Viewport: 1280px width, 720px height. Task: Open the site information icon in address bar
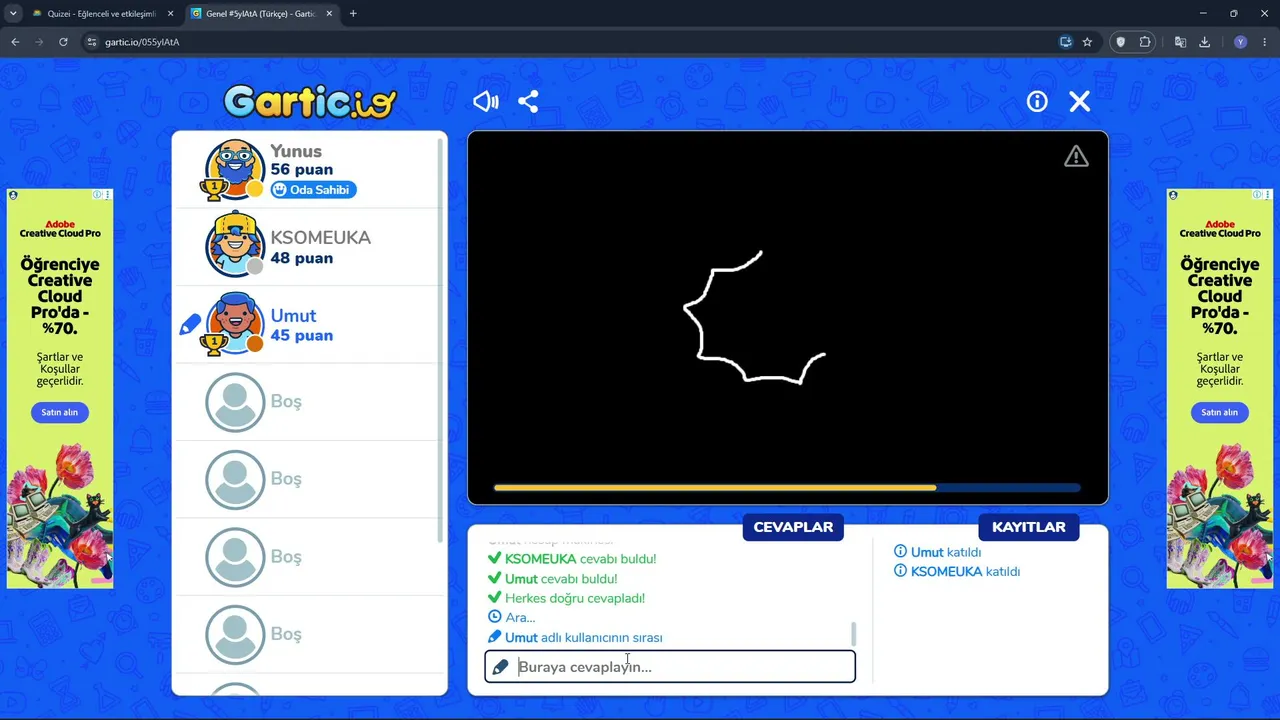(x=92, y=42)
